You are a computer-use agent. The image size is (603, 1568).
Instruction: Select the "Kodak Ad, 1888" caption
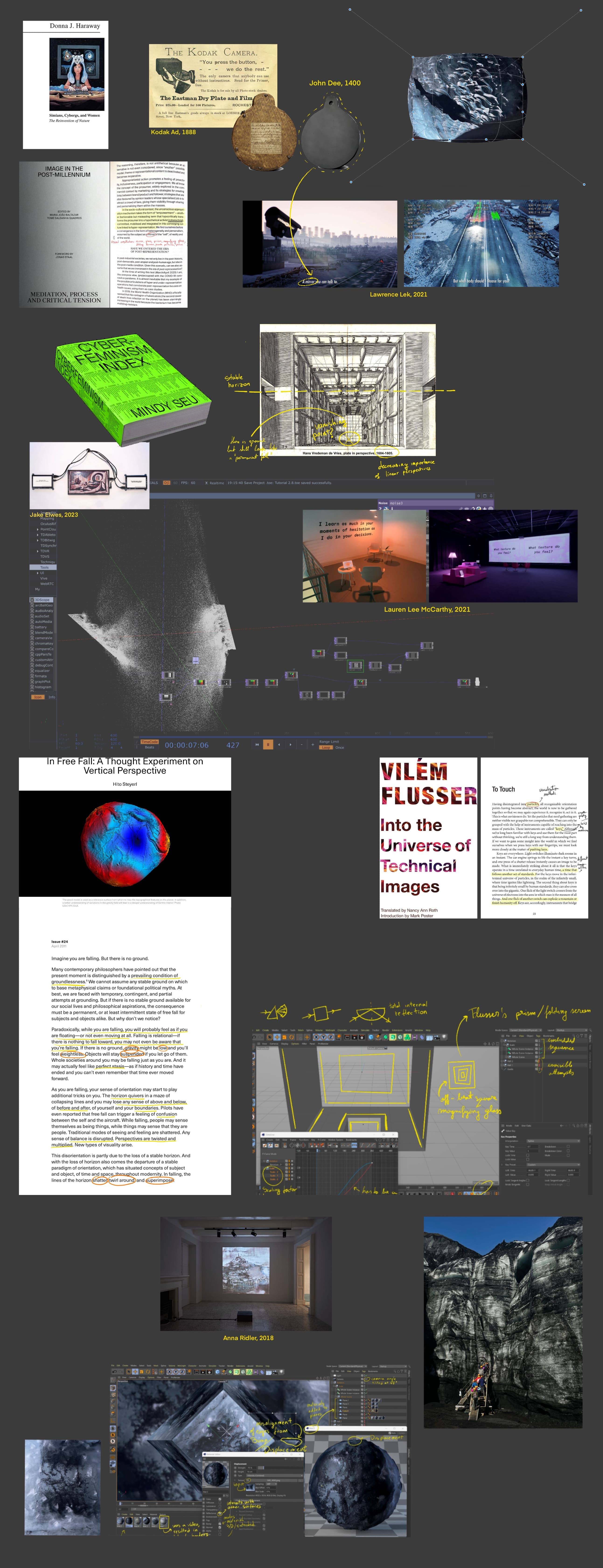click(x=173, y=132)
